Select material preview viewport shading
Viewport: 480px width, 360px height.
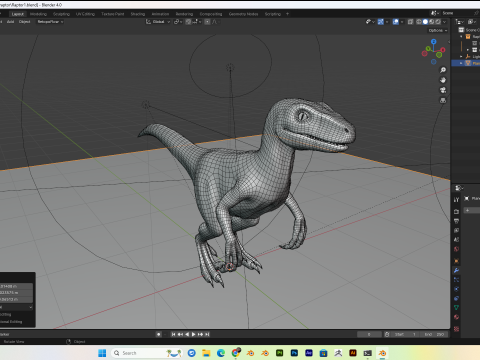[431, 22]
